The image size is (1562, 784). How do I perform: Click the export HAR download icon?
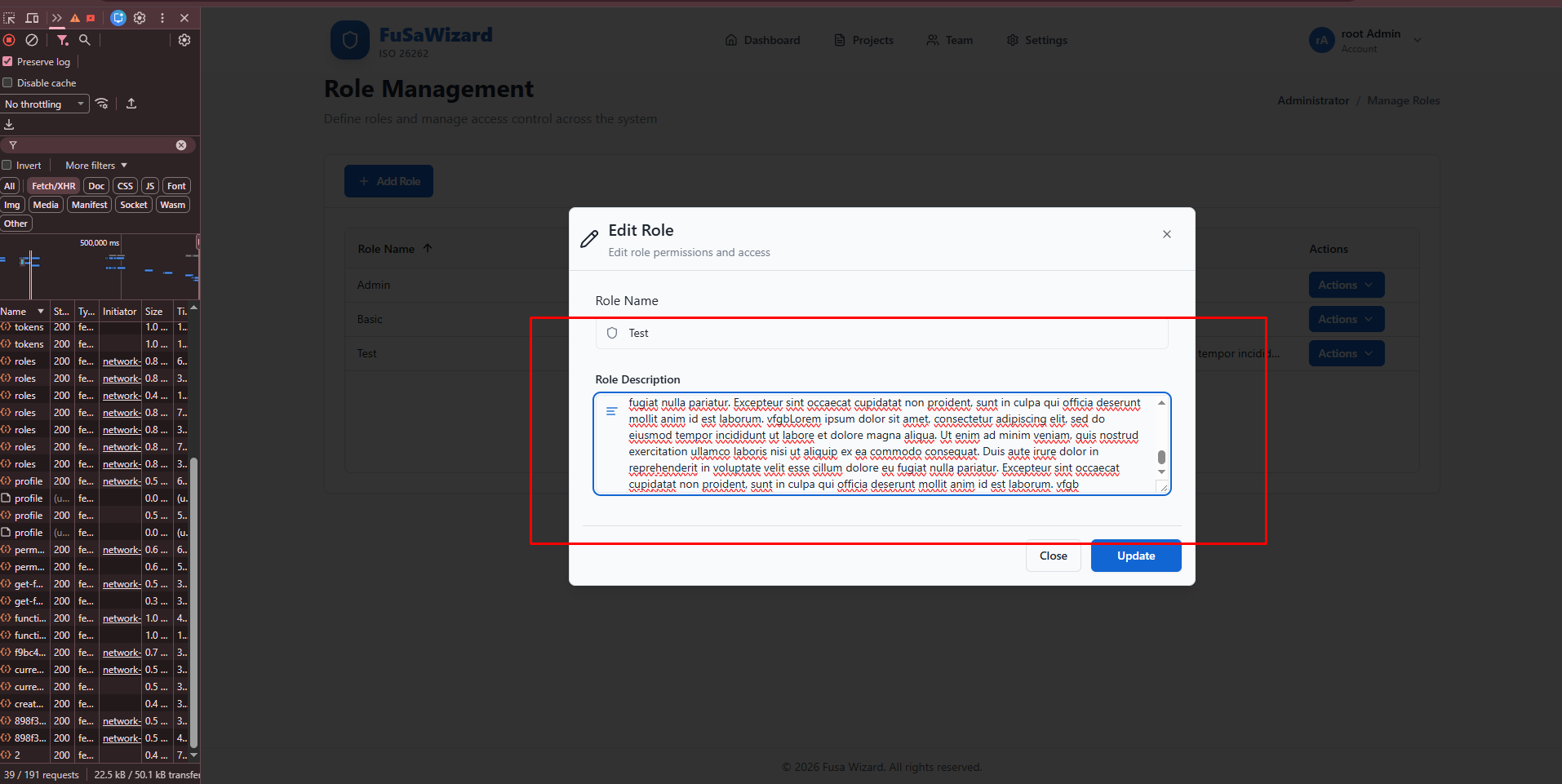[9, 125]
